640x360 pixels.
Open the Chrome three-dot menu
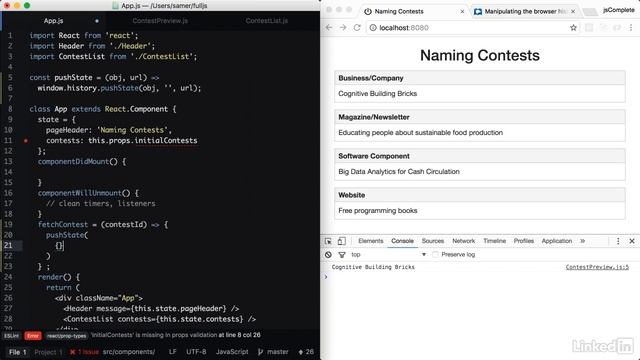pos(631,27)
